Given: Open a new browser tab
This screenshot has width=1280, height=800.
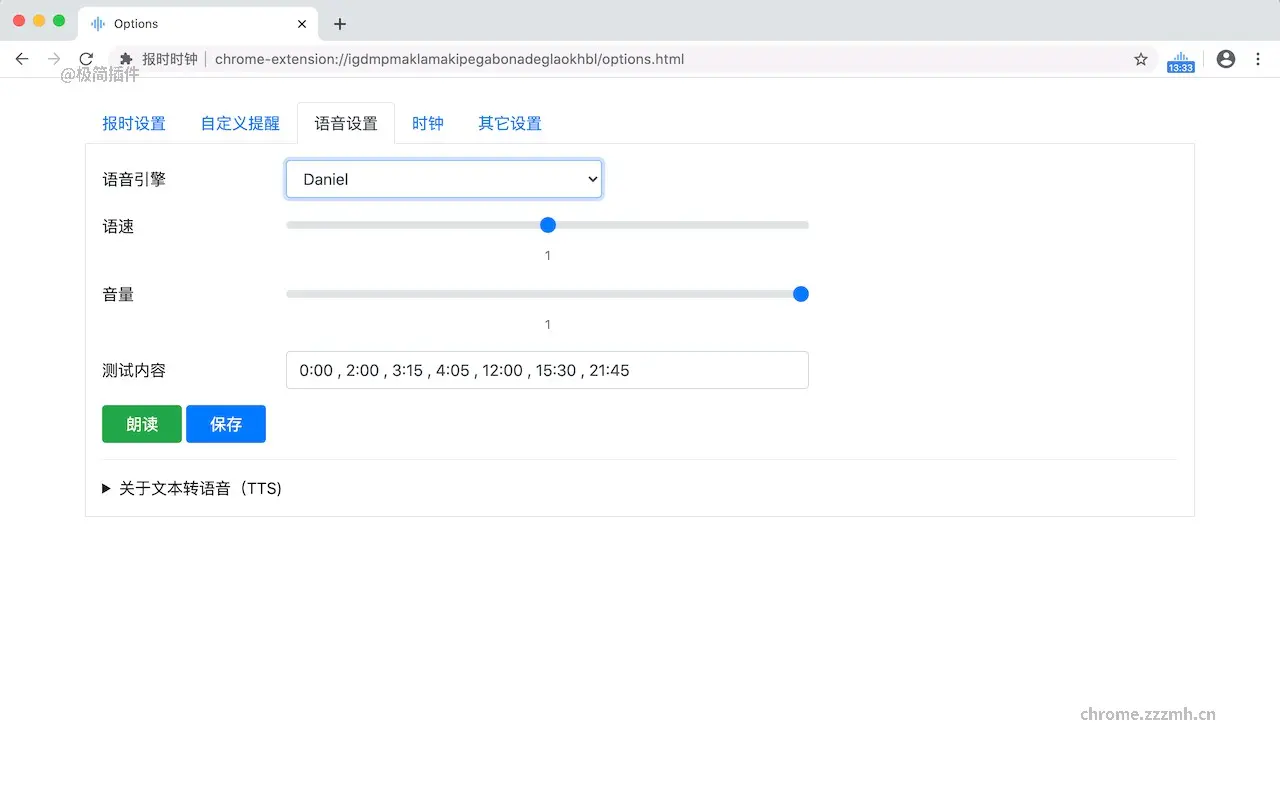Looking at the screenshot, I should (x=340, y=22).
